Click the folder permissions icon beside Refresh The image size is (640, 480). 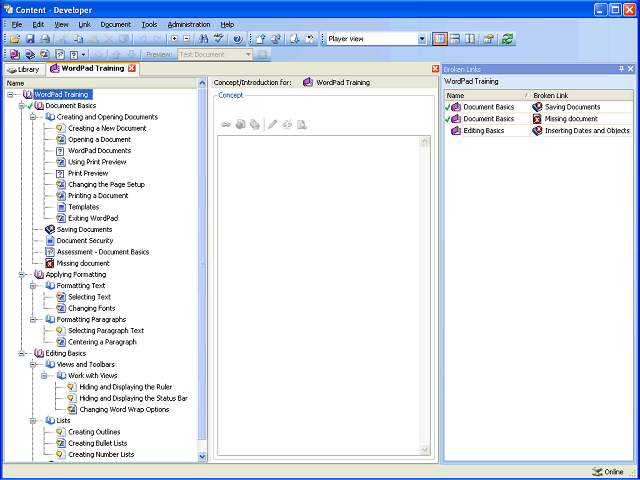pyautogui.click(x=489, y=39)
